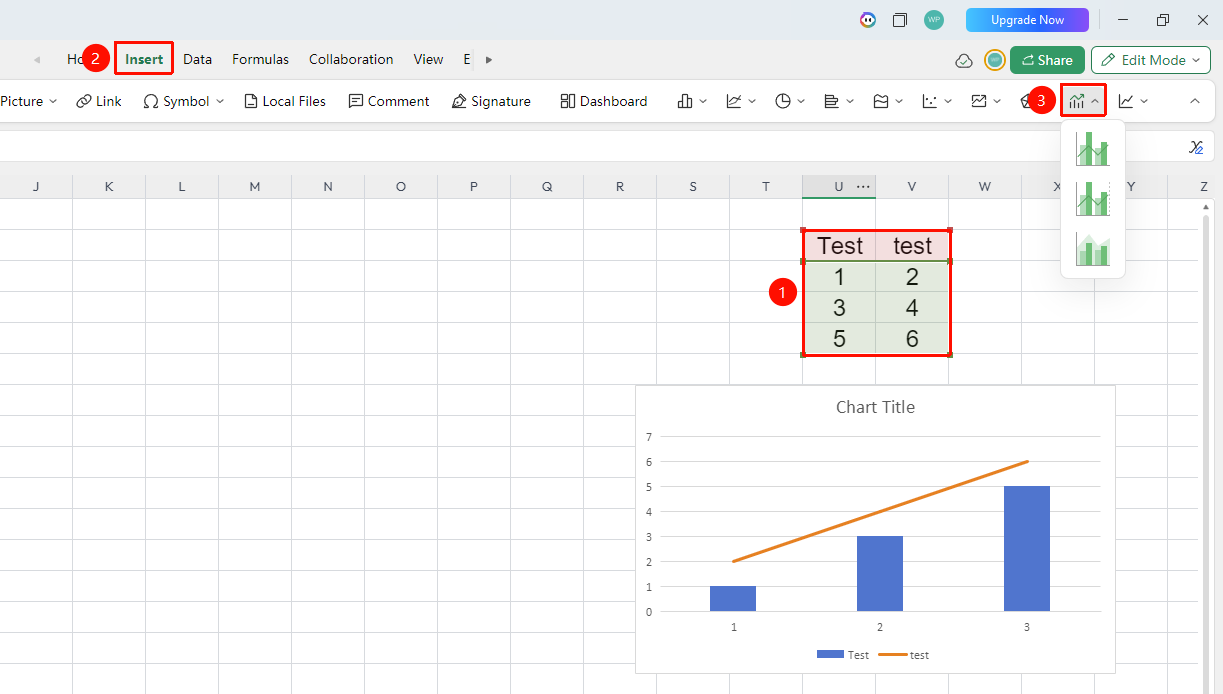Choose clustered column-line combo chart
Image resolution: width=1223 pixels, height=694 pixels.
pos(1093,149)
